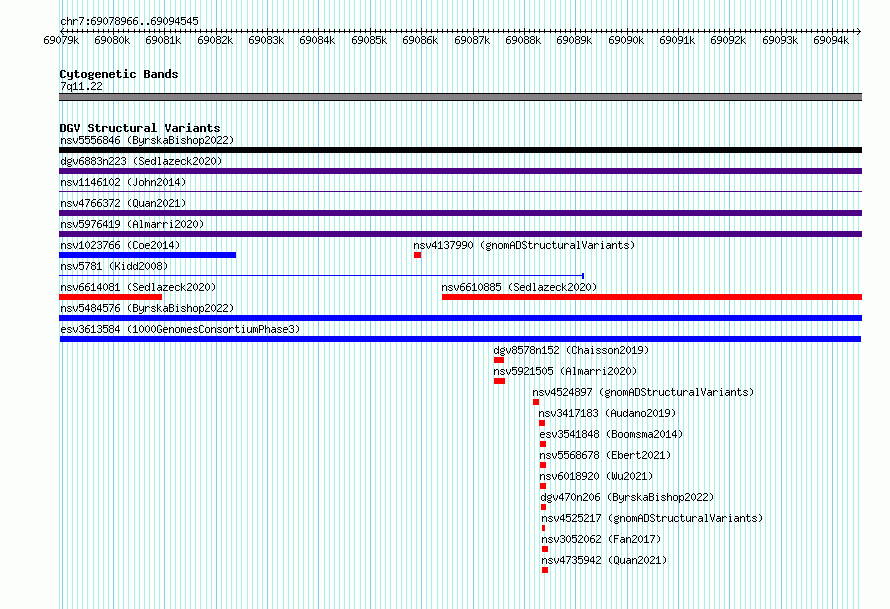This screenshot has height=609, width=890.
Task: Click the nsv5568678 (Ebert2021) red marker
Action: (x=543, y=465)
